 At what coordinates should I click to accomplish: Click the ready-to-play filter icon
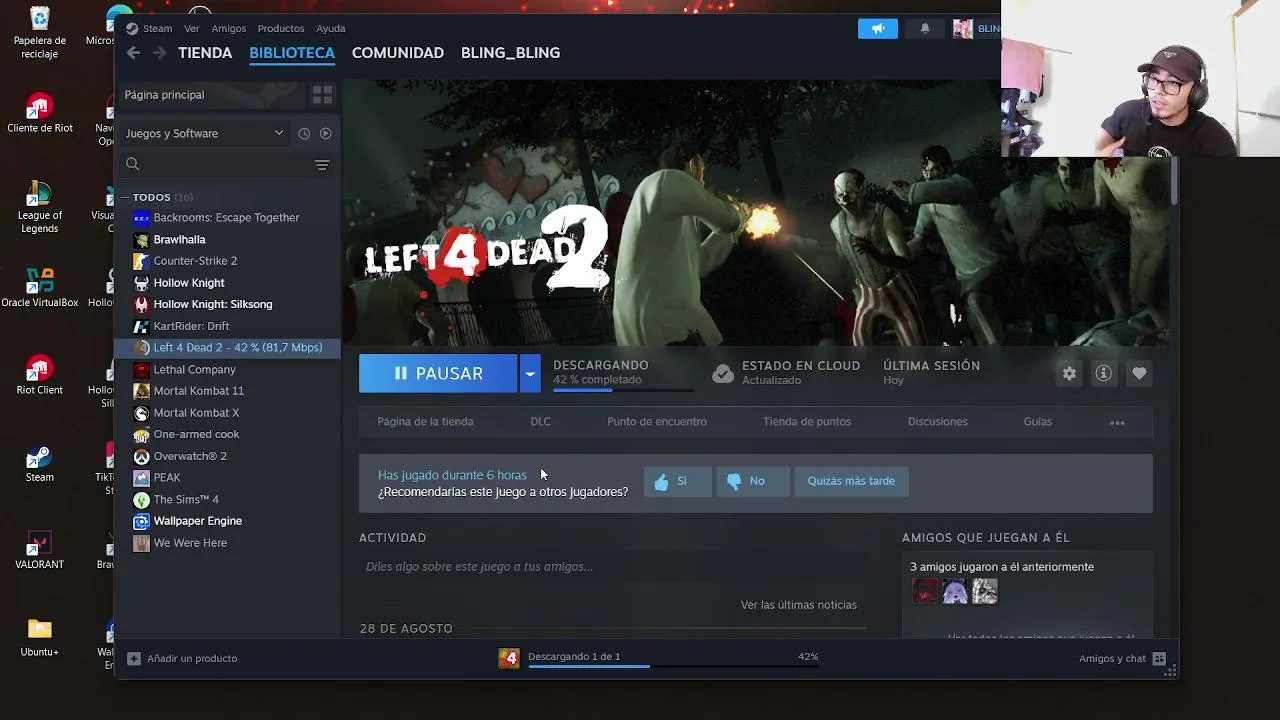pos(326,133)
